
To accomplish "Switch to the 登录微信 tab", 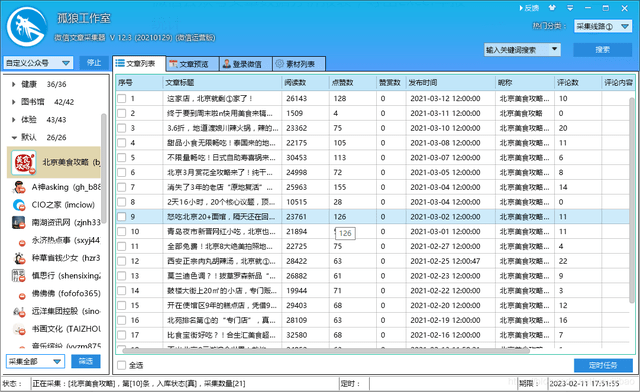I will pyautogui.click(x=246, y=64).
